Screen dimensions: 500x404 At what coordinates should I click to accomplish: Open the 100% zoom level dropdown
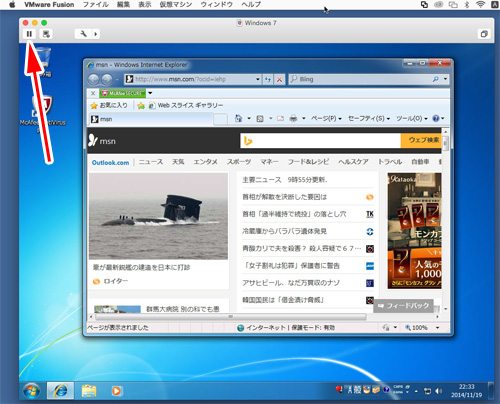437,328
